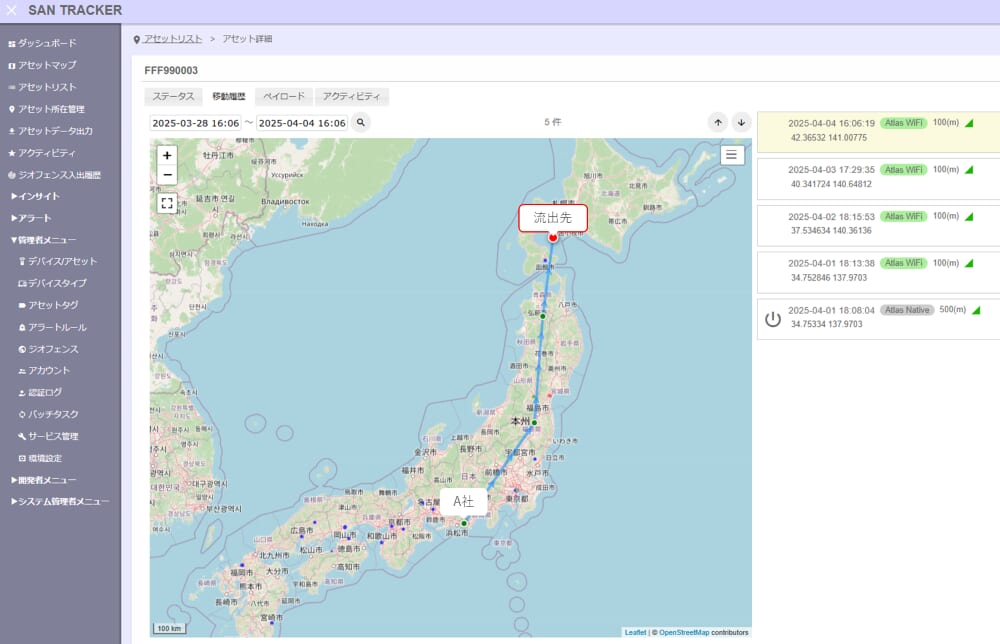Open the ペイロード tab
Viewport: 1000px width, 644px height.
tap(284, 97)
